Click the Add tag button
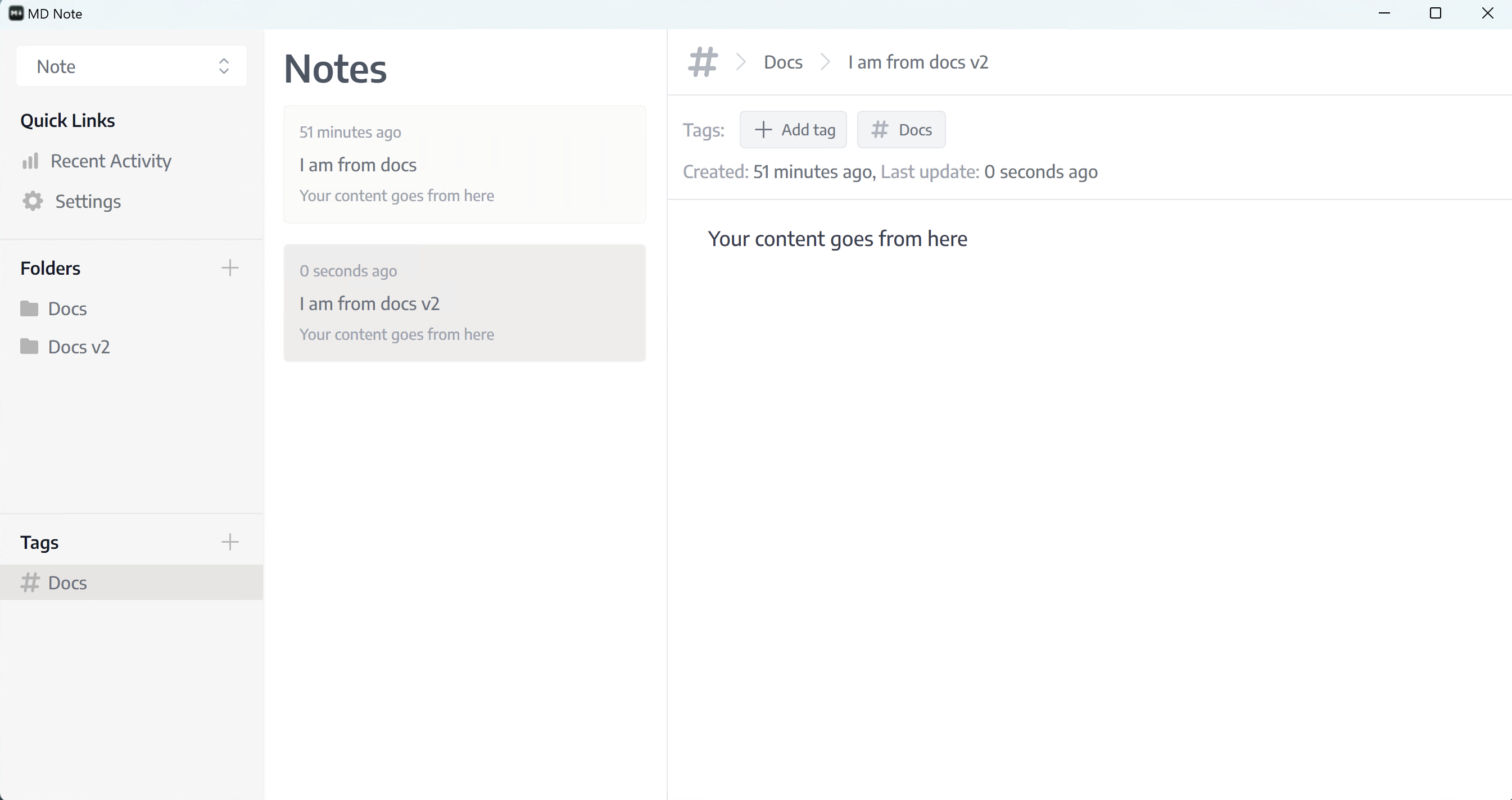This screenshot has height=800, width=1512. coord(794,129)
